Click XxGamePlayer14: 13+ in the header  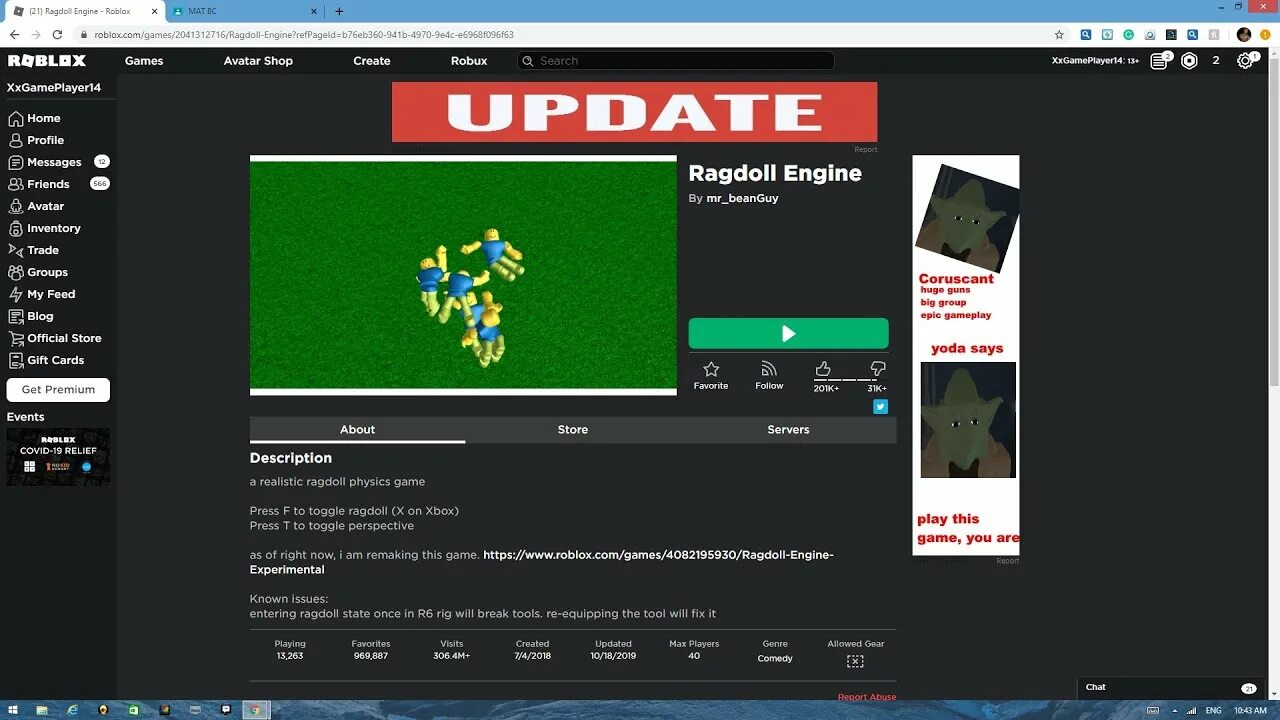[x=1095, y=61]
